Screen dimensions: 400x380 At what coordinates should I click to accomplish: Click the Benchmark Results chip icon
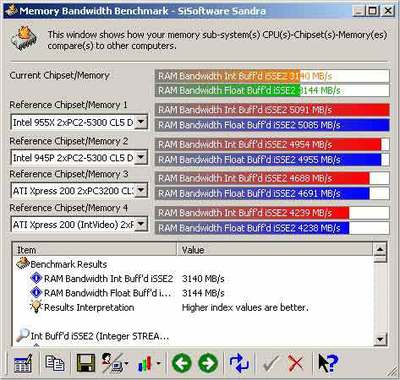click(x=23, y=264)
